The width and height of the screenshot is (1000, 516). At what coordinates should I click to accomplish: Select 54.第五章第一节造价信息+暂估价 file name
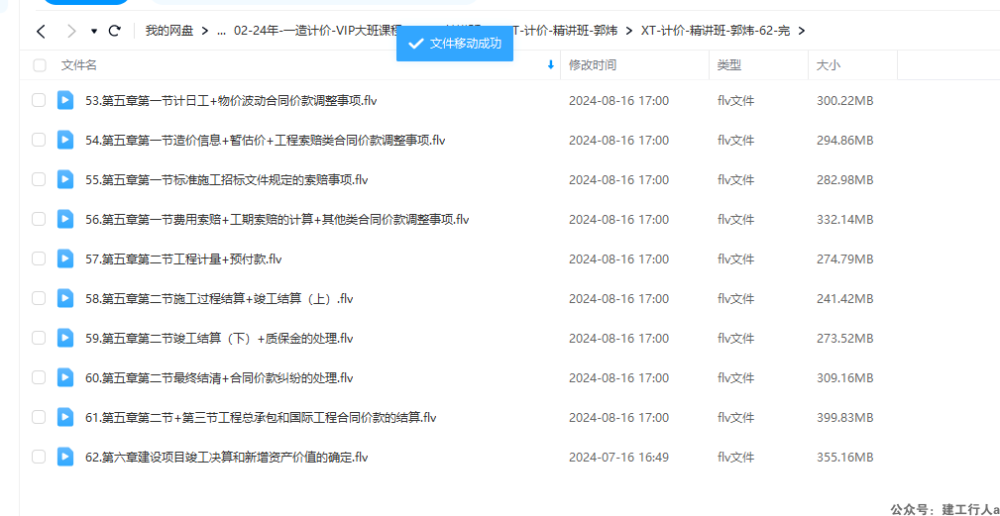pos(265,140)
